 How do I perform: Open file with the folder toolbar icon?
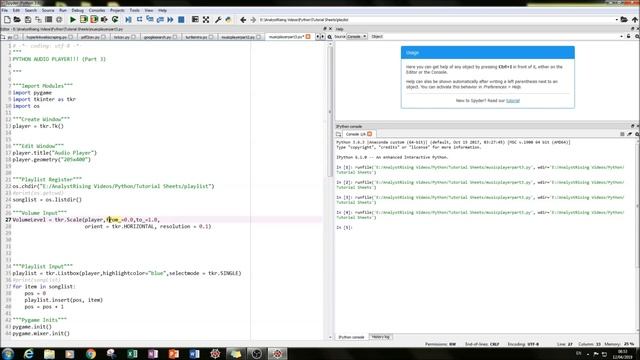[17, 20]
